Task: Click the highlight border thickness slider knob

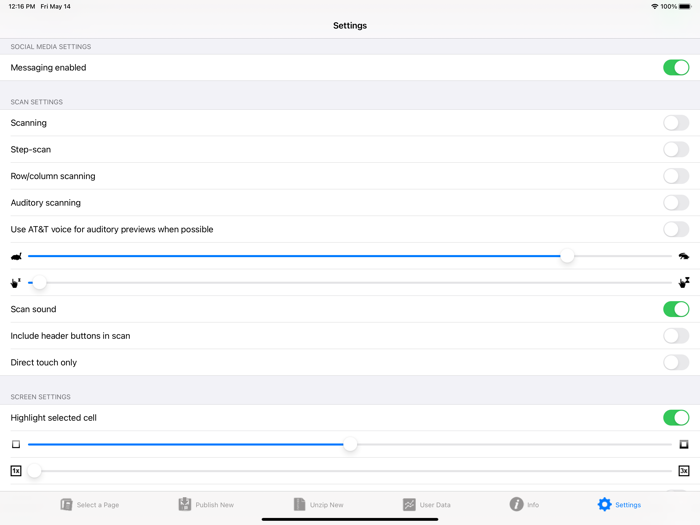Action: 350,444
